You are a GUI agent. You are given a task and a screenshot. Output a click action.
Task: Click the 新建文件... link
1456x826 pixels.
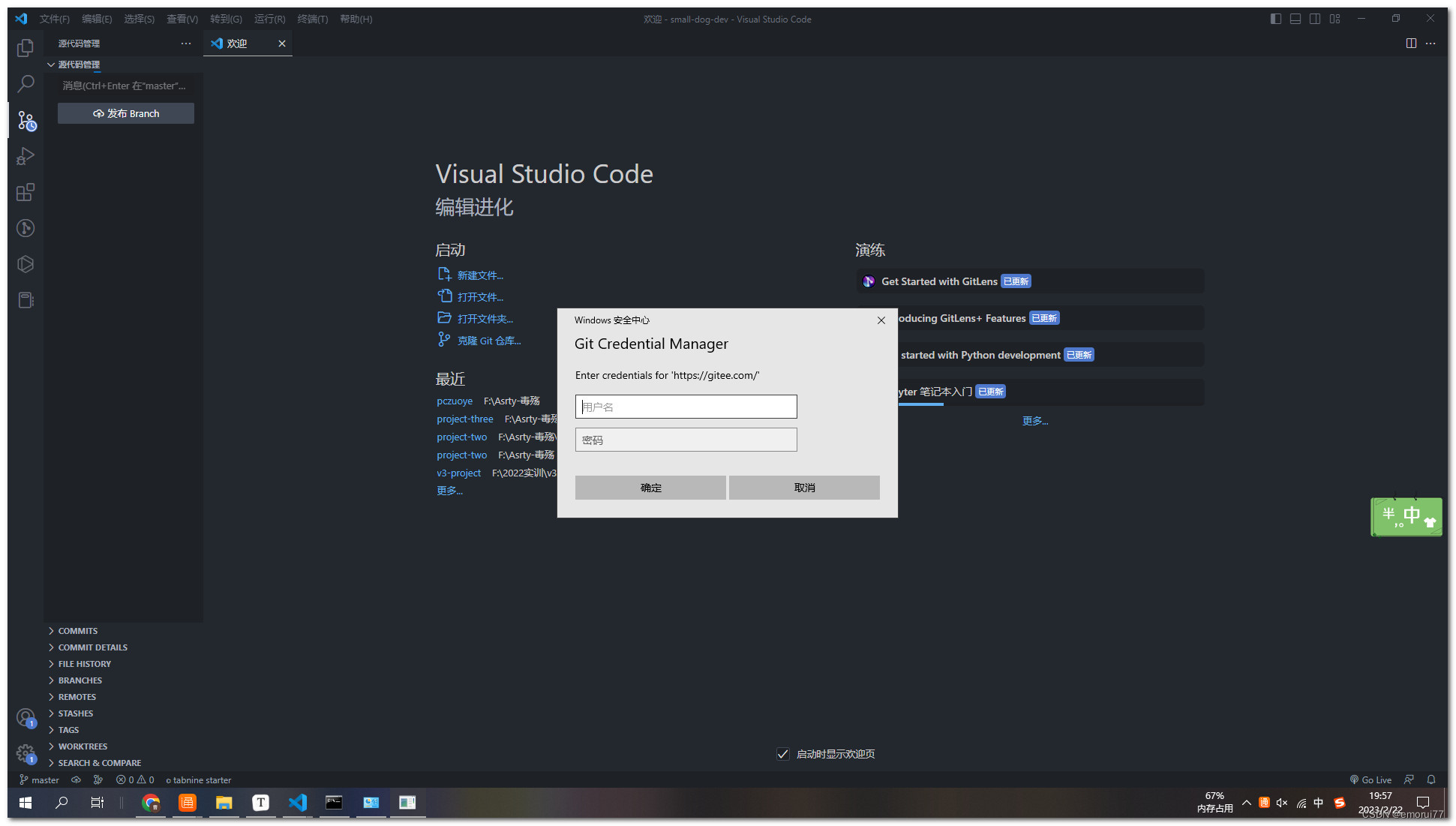[x=480, y=275]
